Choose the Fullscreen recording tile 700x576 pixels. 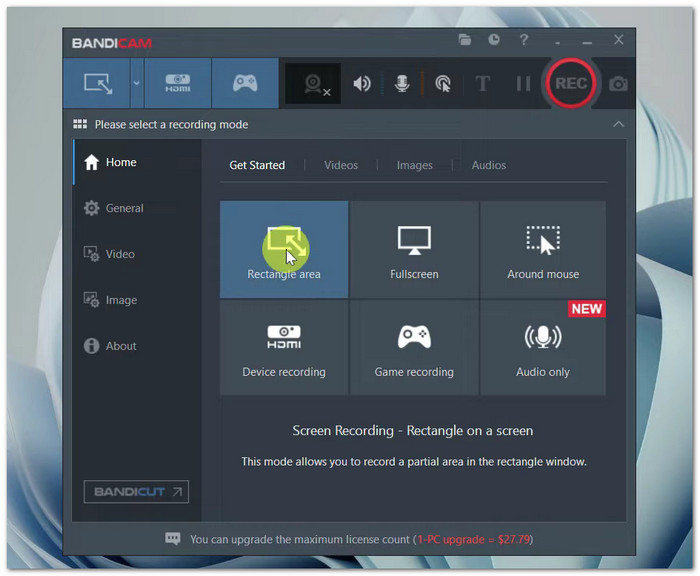414,249
